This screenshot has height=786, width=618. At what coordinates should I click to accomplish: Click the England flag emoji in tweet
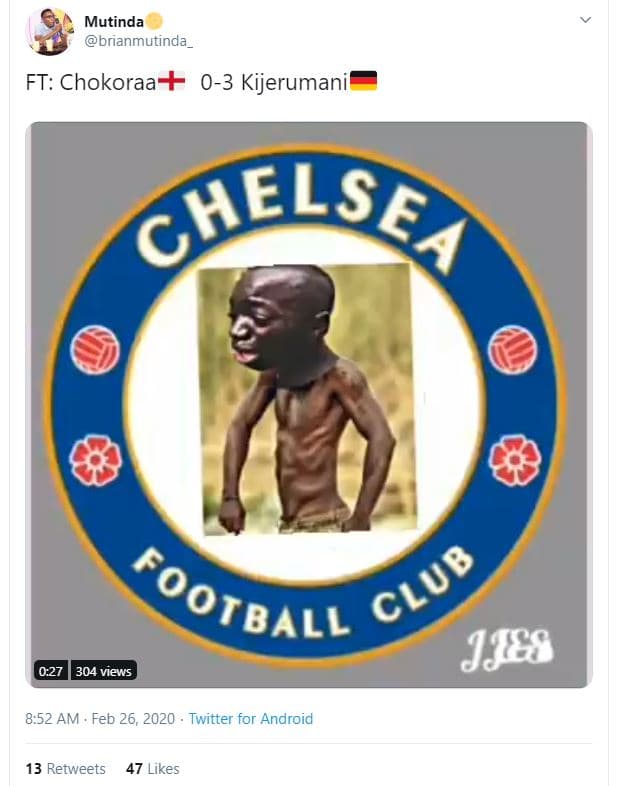pos(171,81)
